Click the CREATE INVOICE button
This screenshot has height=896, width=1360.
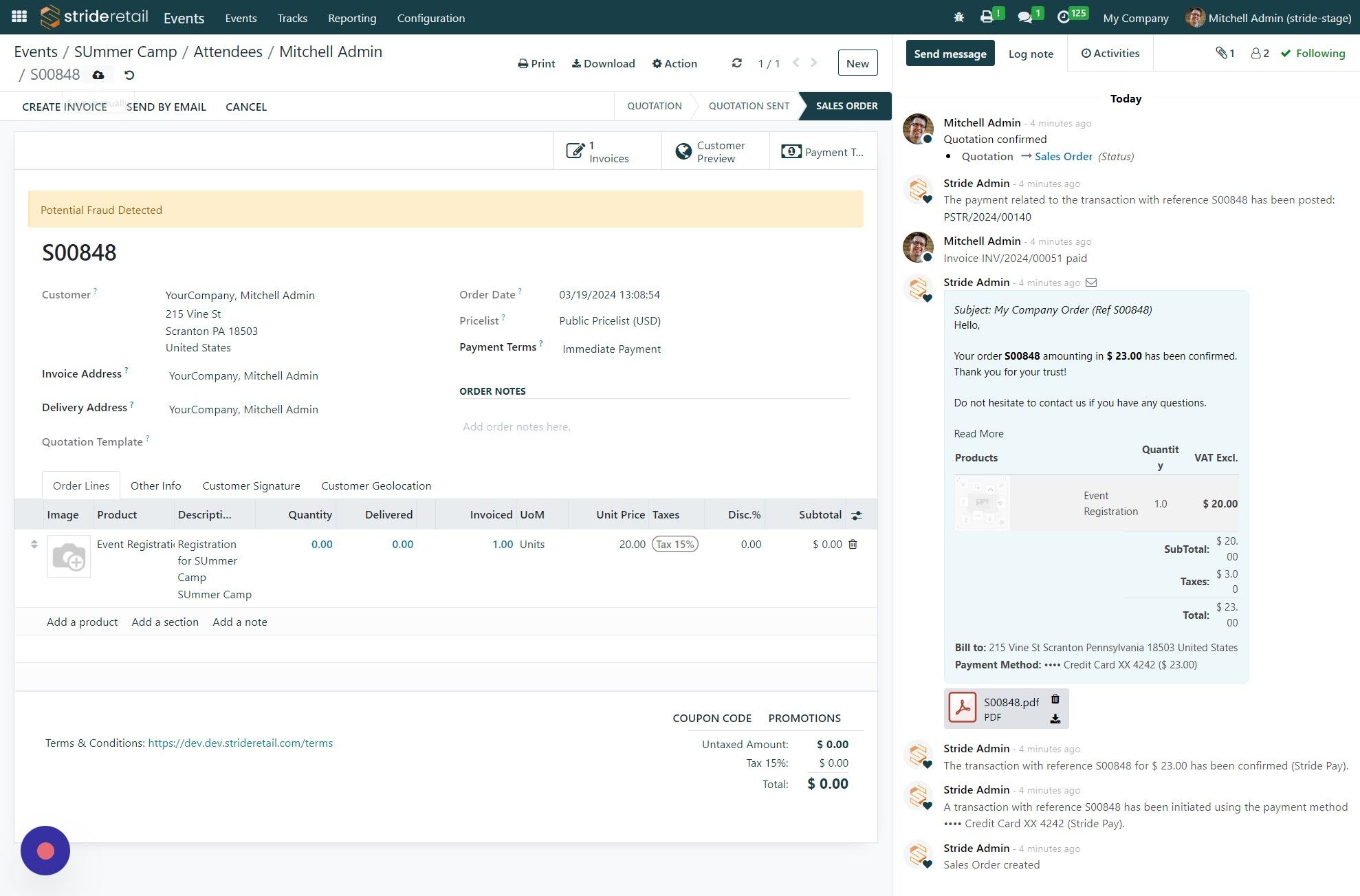64,107
